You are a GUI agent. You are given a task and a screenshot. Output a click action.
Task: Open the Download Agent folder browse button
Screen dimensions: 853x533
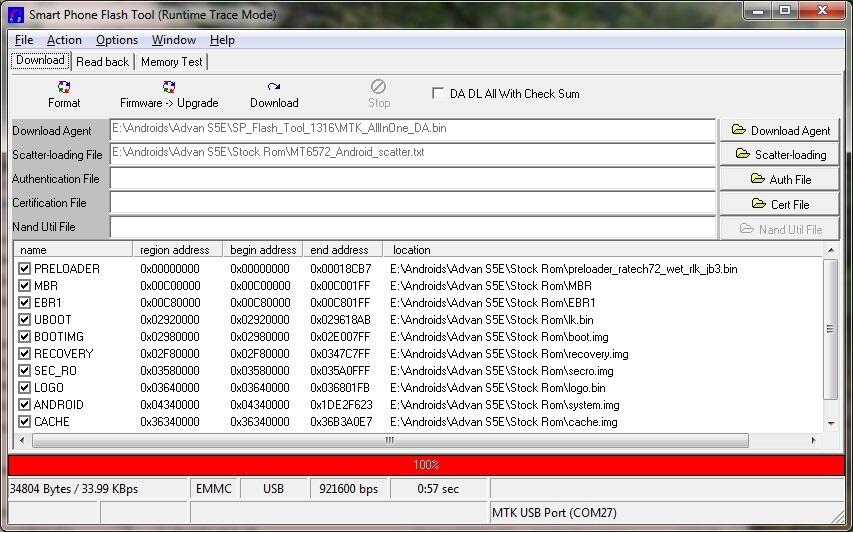point(780,130)
